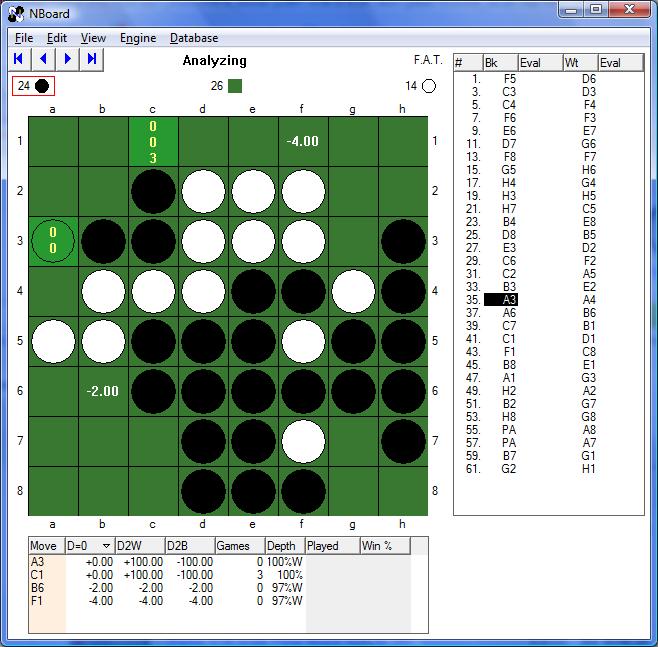
Task: Step back one move
Action: pos(43,59)
